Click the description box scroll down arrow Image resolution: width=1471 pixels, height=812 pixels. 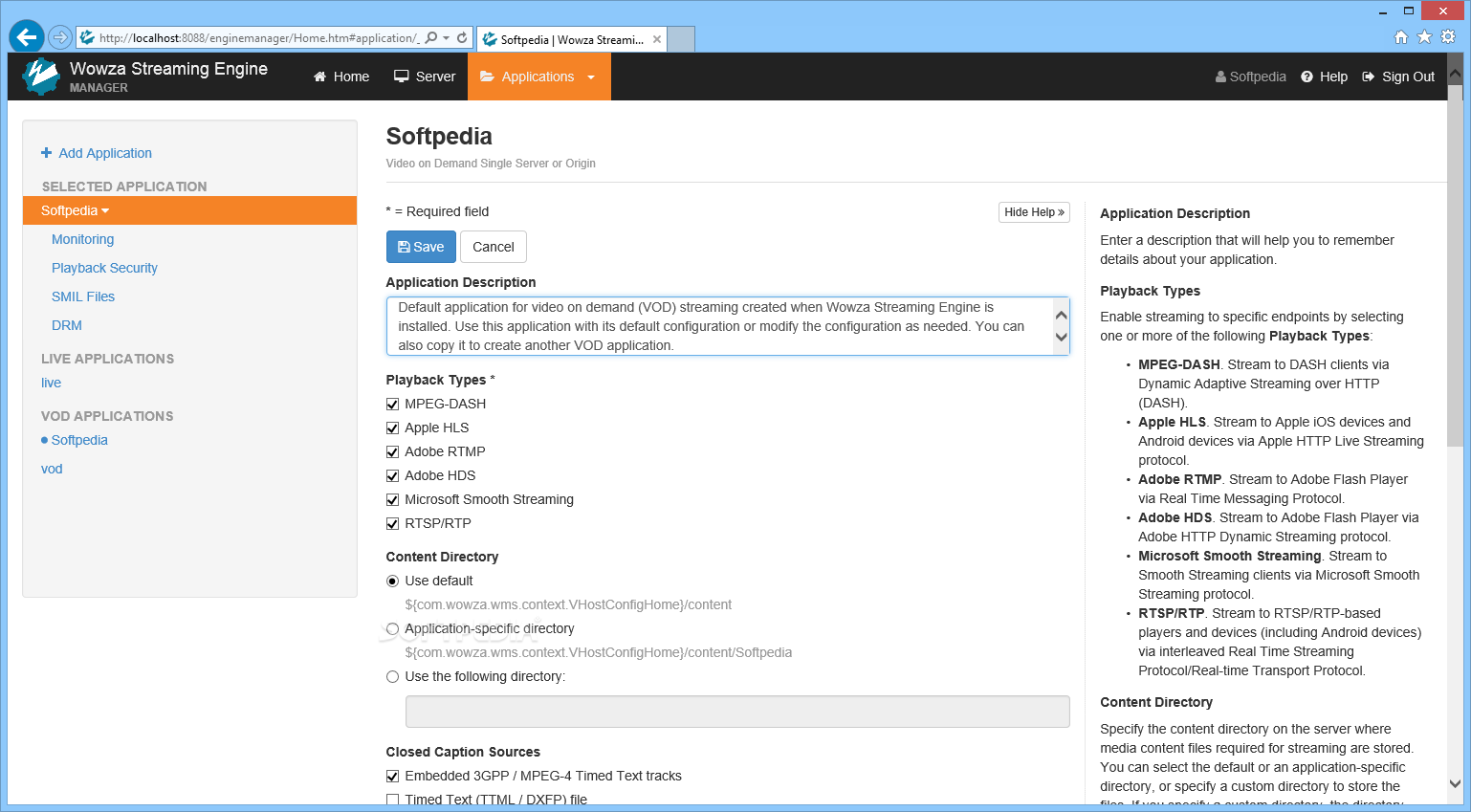point(1061,337)
